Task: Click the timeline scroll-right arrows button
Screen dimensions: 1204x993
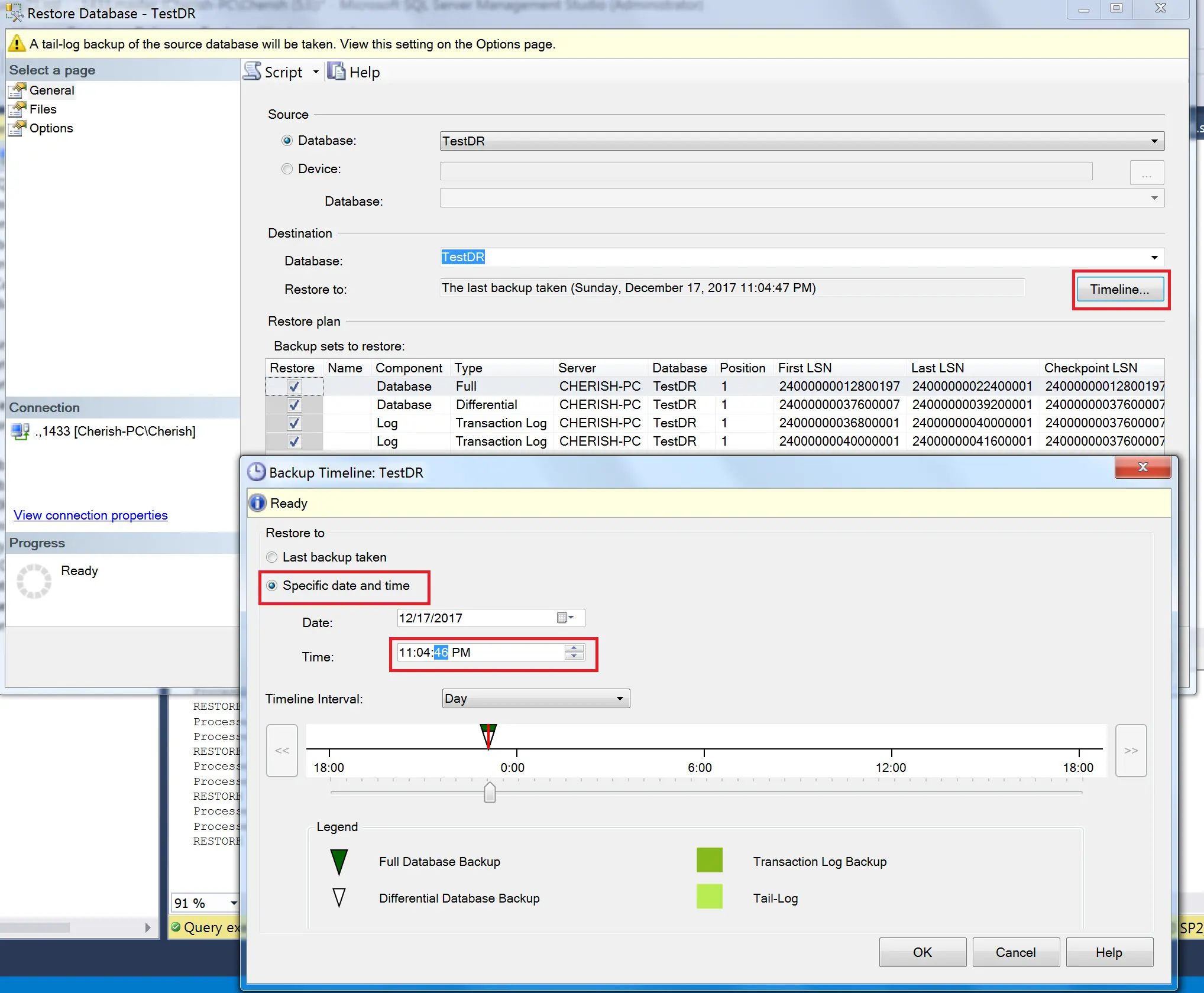Action: [x=1131, y=750]
